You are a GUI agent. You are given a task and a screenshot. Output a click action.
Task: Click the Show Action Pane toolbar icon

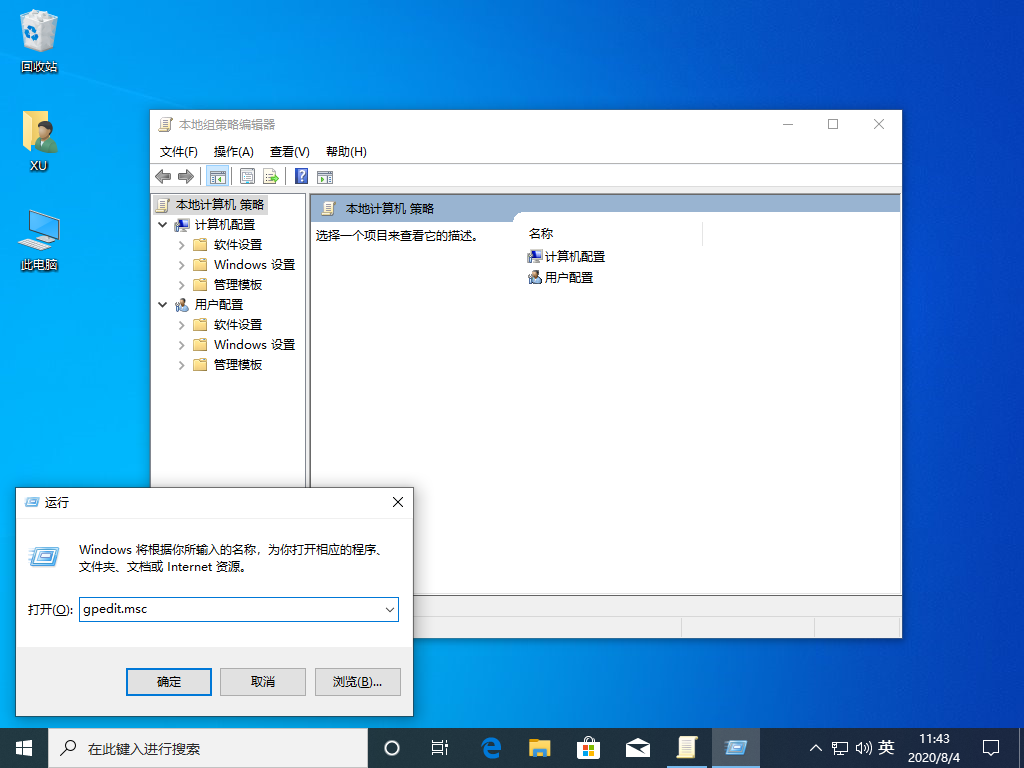(325, 176)
